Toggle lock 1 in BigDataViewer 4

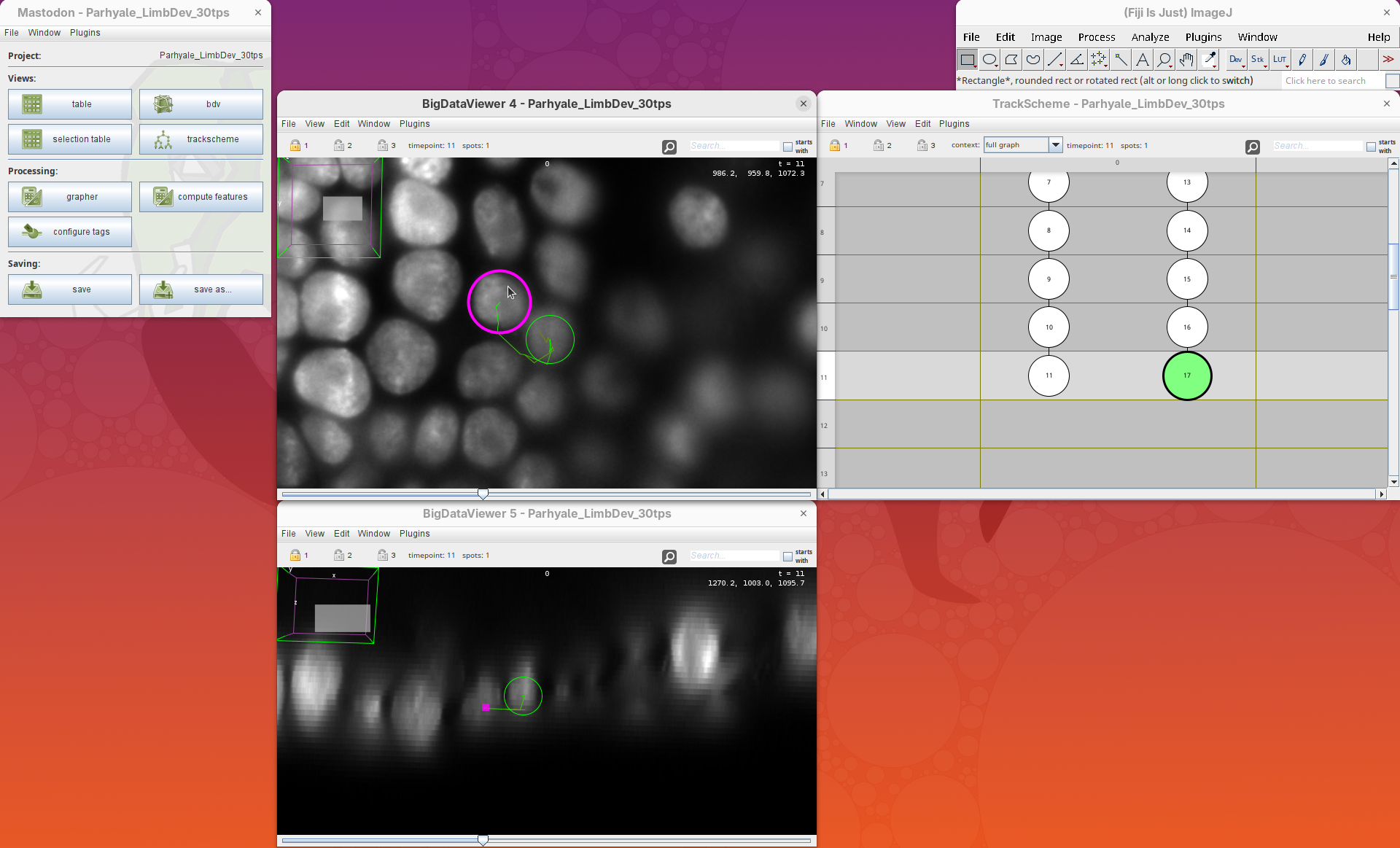pos(295,146)
